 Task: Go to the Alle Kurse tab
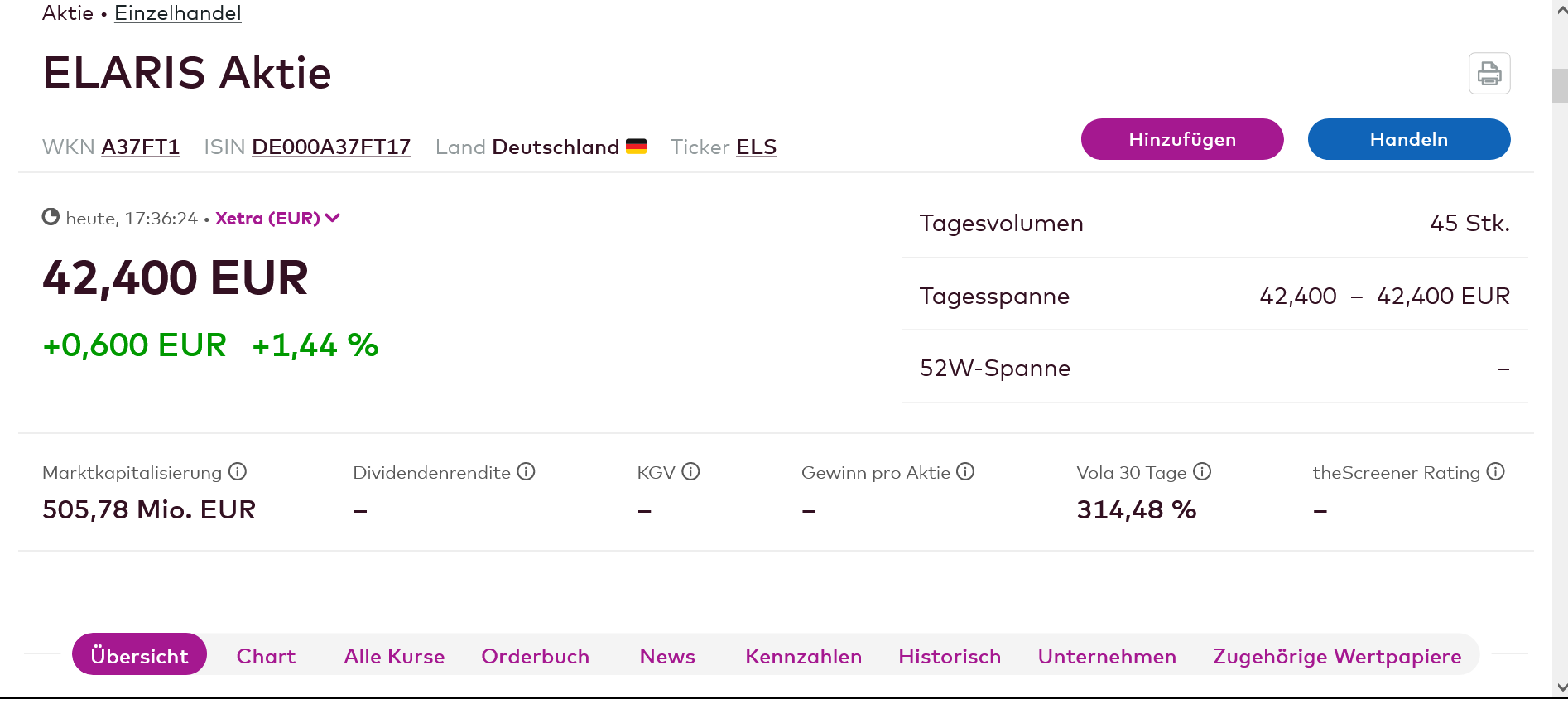(x=394, y=656)
